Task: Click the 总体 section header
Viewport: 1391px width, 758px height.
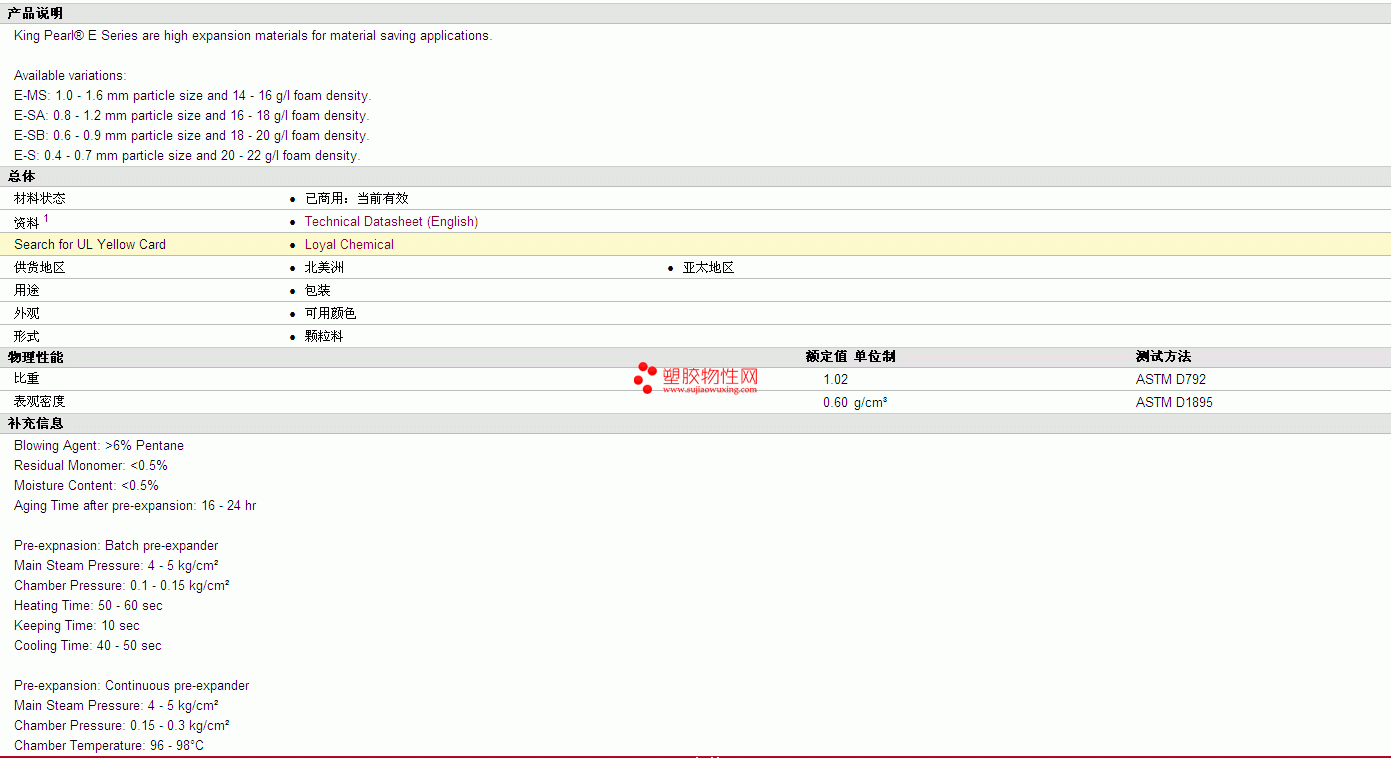Action: coord(21,176)
